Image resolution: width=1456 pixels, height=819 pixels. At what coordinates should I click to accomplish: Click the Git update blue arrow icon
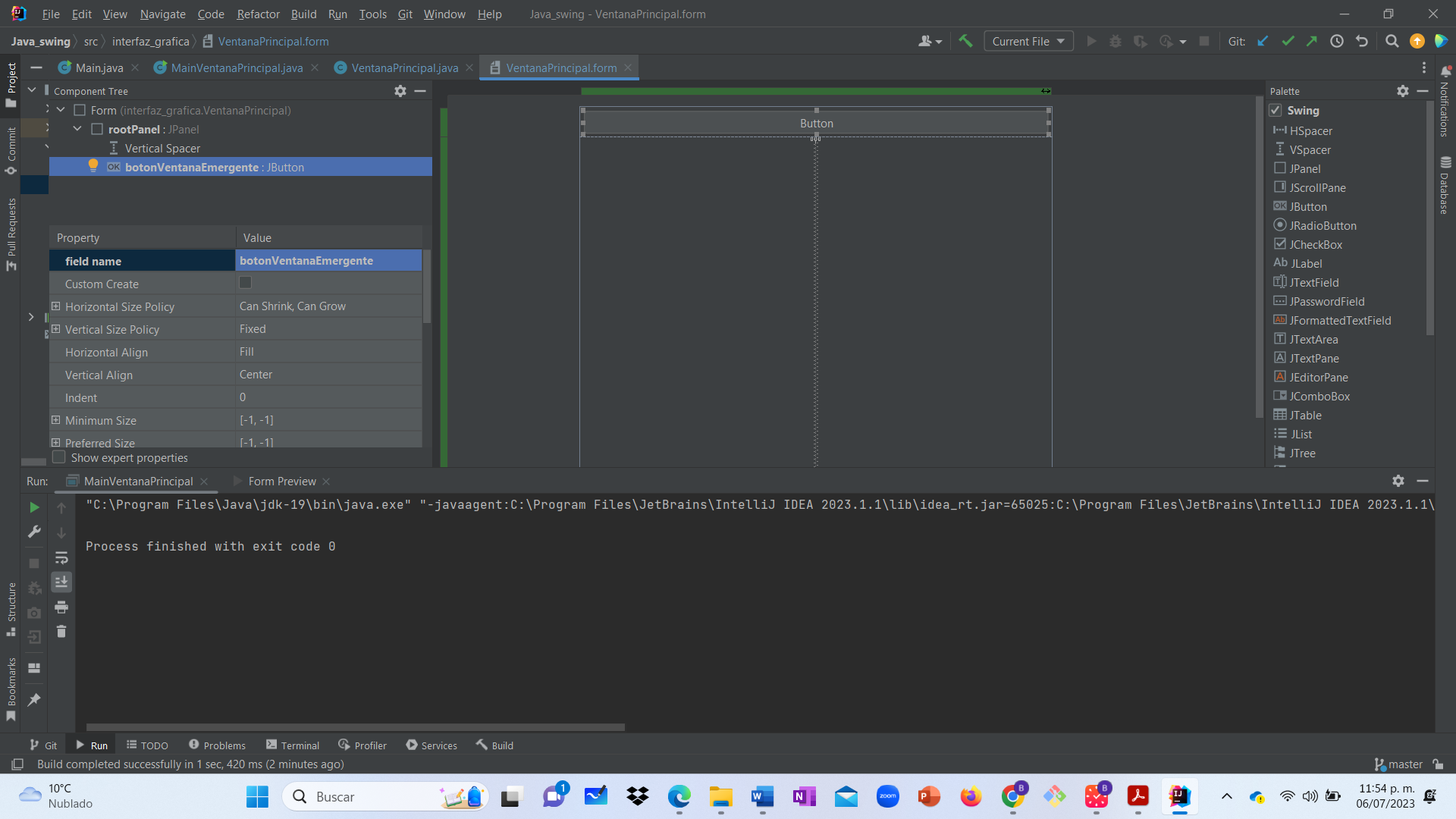click(x=1262, y=41)
